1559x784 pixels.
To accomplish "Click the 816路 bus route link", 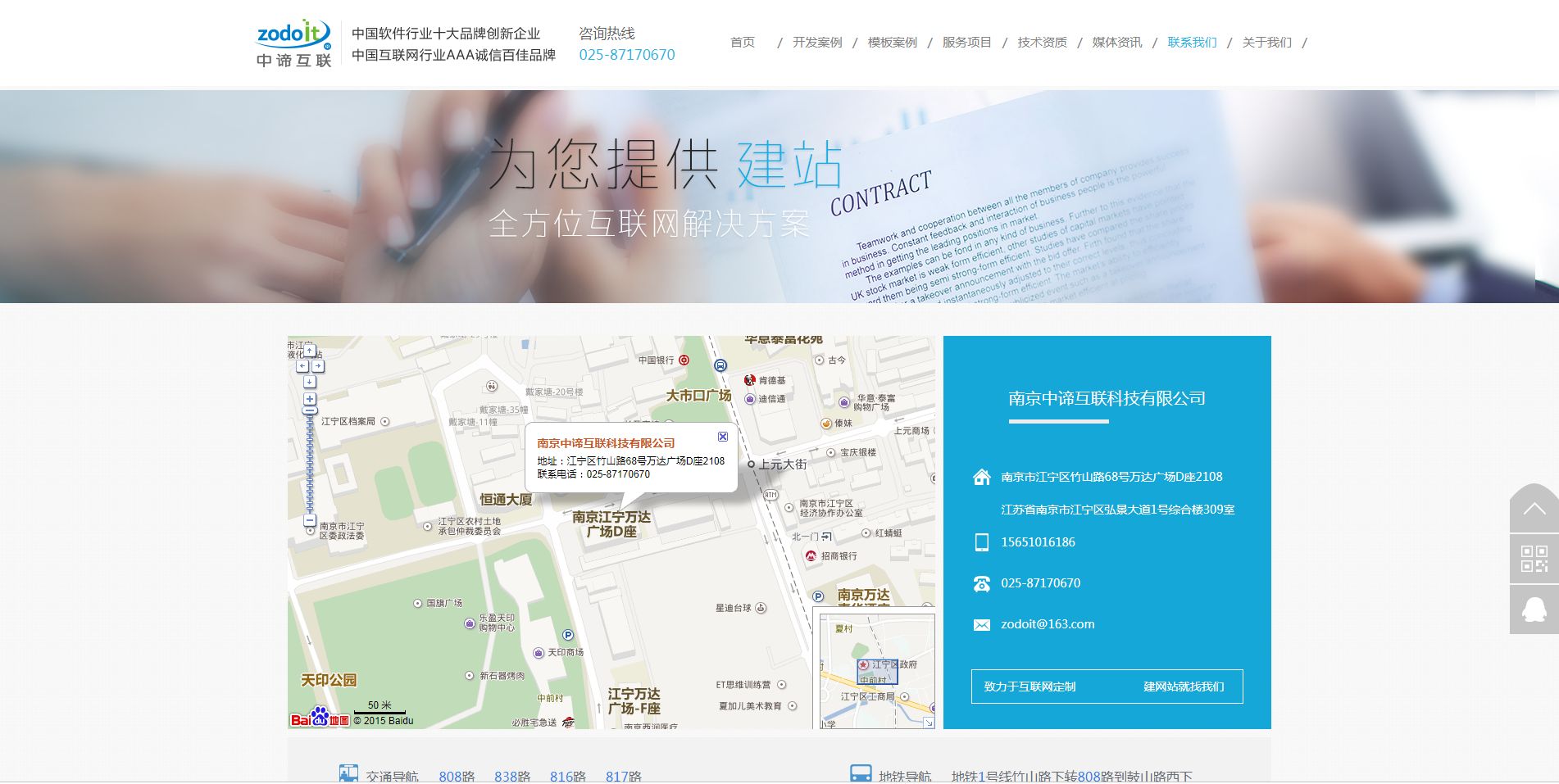I will (x=568, y=776).
